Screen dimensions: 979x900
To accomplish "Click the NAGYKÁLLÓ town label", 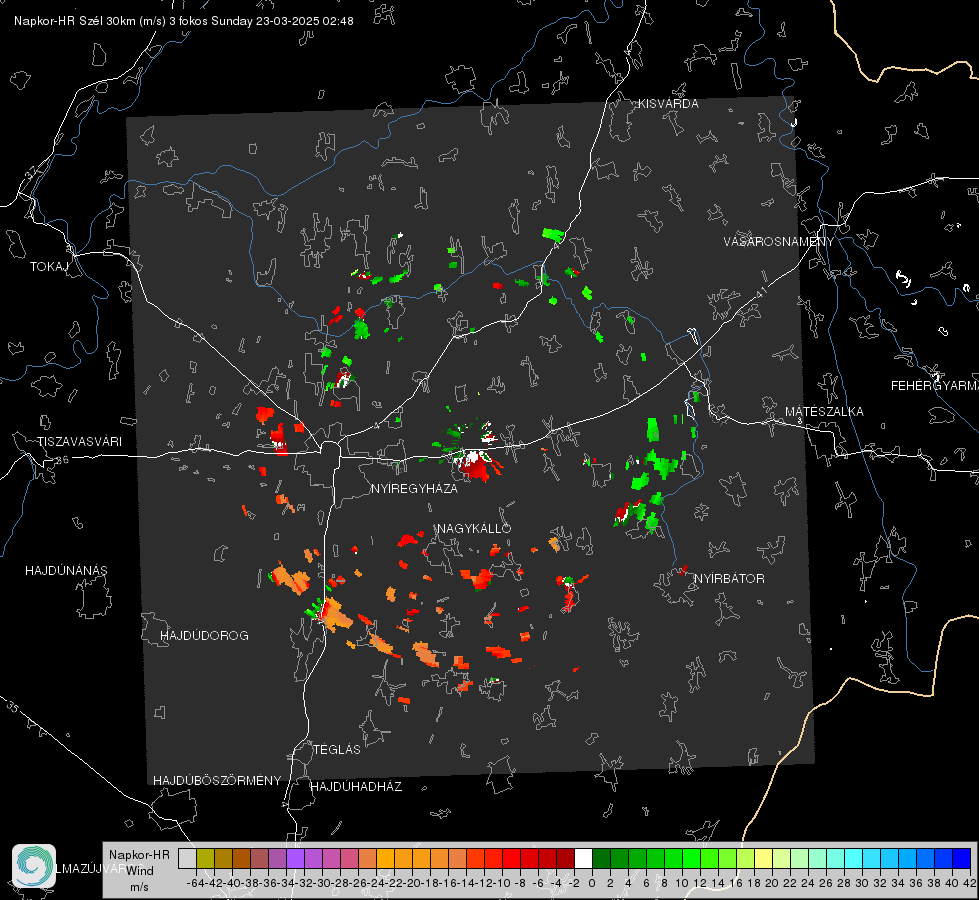I will pyautogui.click(x=474, y=528).
